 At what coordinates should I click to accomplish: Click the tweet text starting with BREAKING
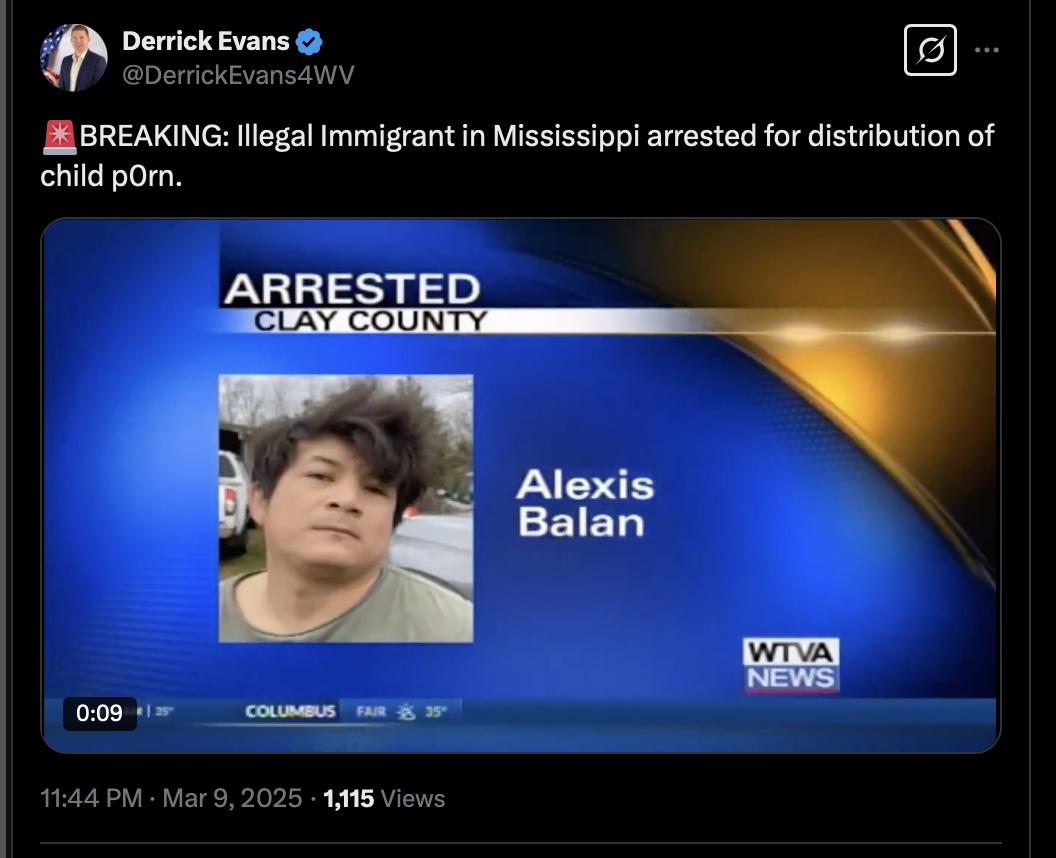[517, 156]
